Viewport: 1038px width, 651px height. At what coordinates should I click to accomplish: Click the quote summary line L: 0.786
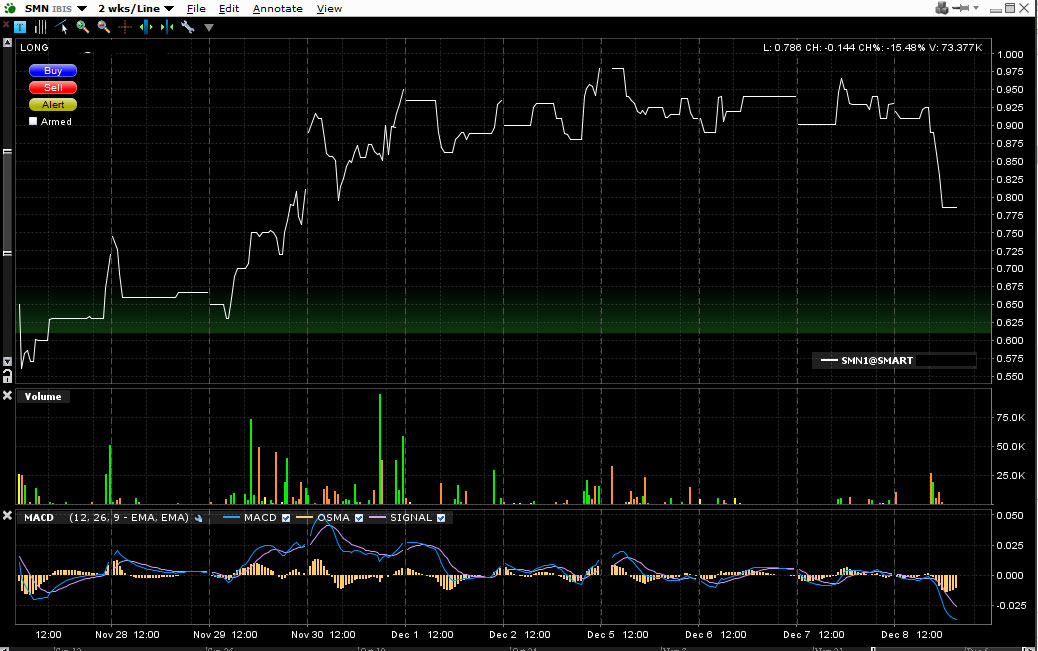873,48
